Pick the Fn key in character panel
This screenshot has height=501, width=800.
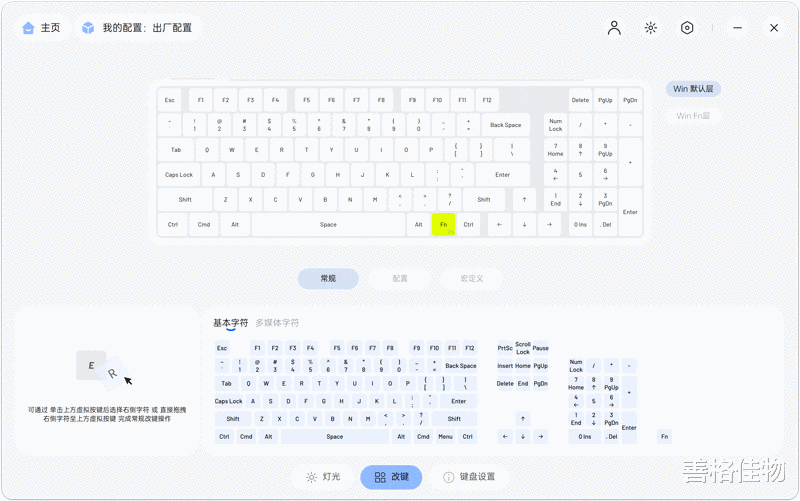tap(664, 437)
